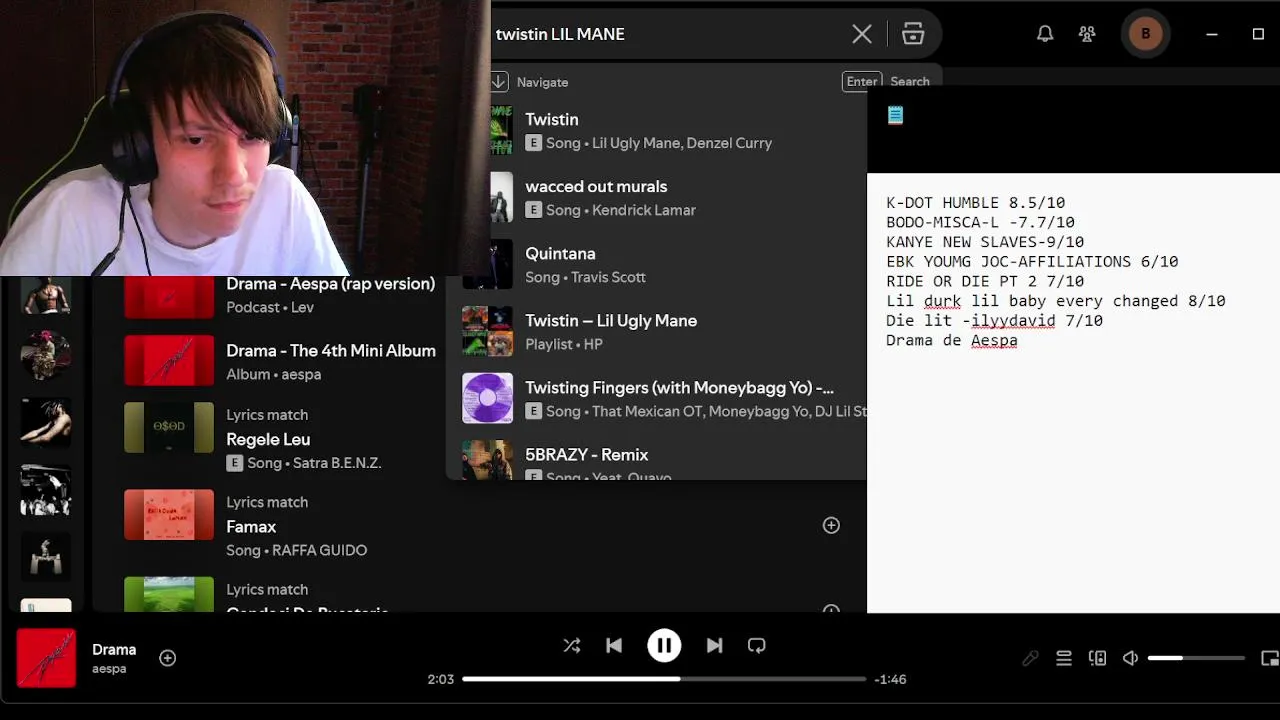Screen dimensions: 1280x720
Task: Open Connect to a device
Action: pyautogui.click(x=1097, y=658)
